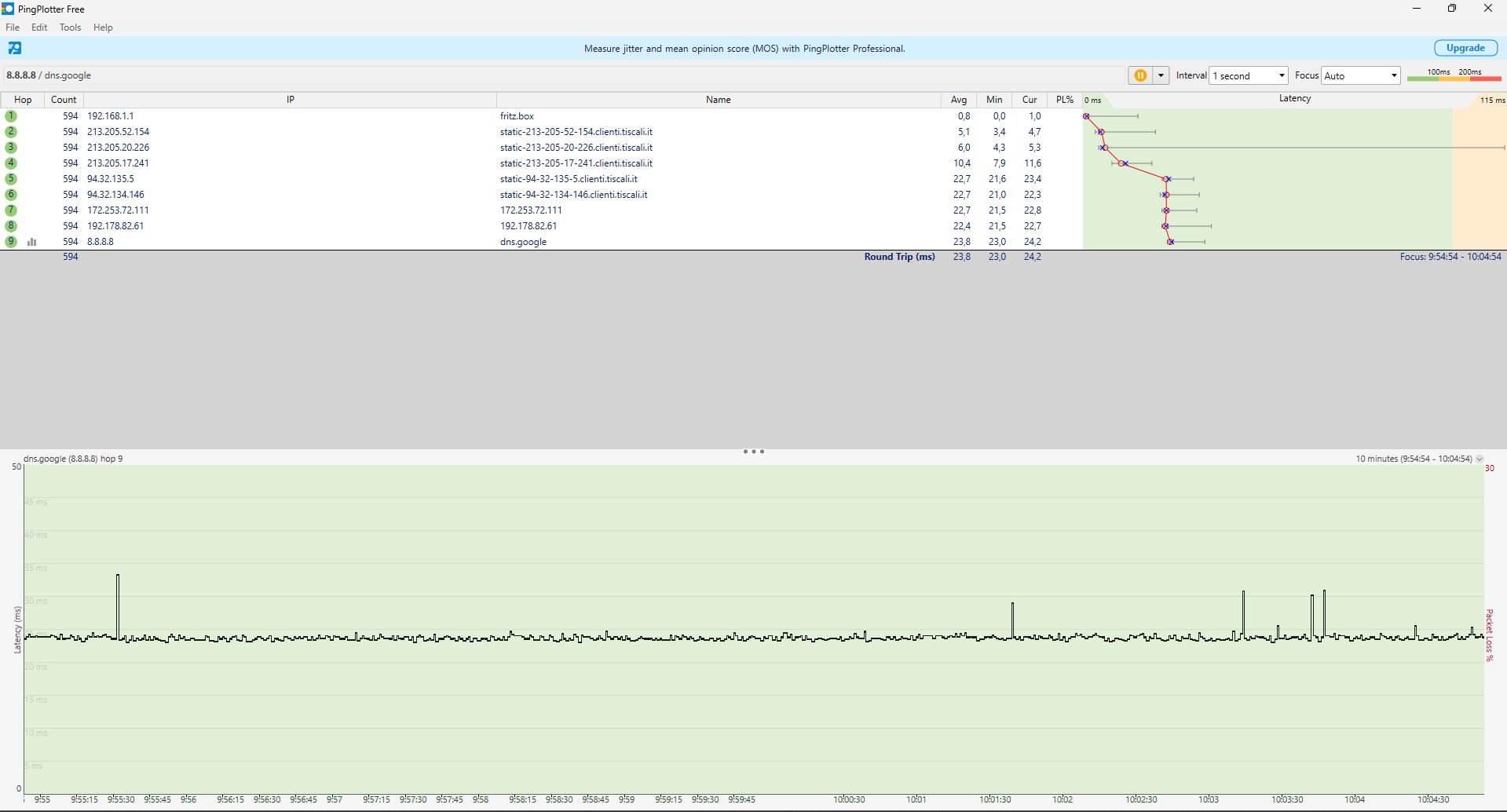Open the Tools menu
Image resolution: width=1507 pixels, height=812 pixels.
70,27
